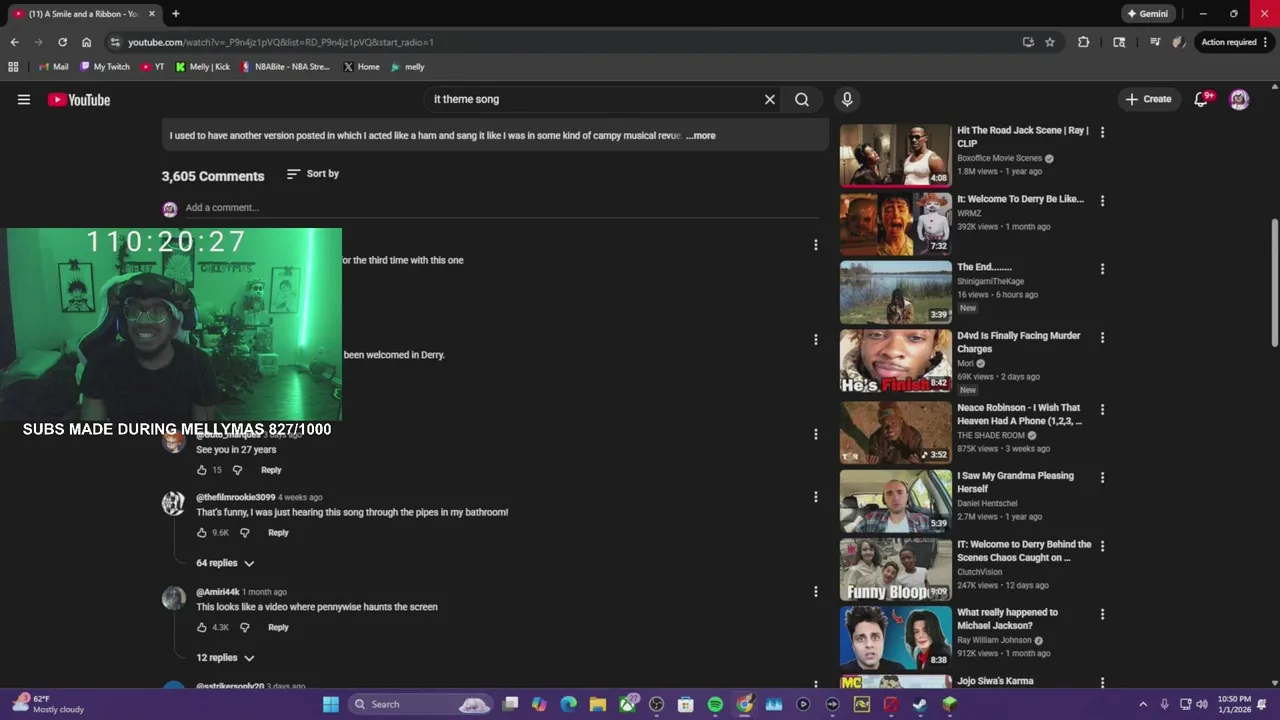The image size is (1280, 720).
Task: Open the X Home bookmark
Action: click(361, 67)
